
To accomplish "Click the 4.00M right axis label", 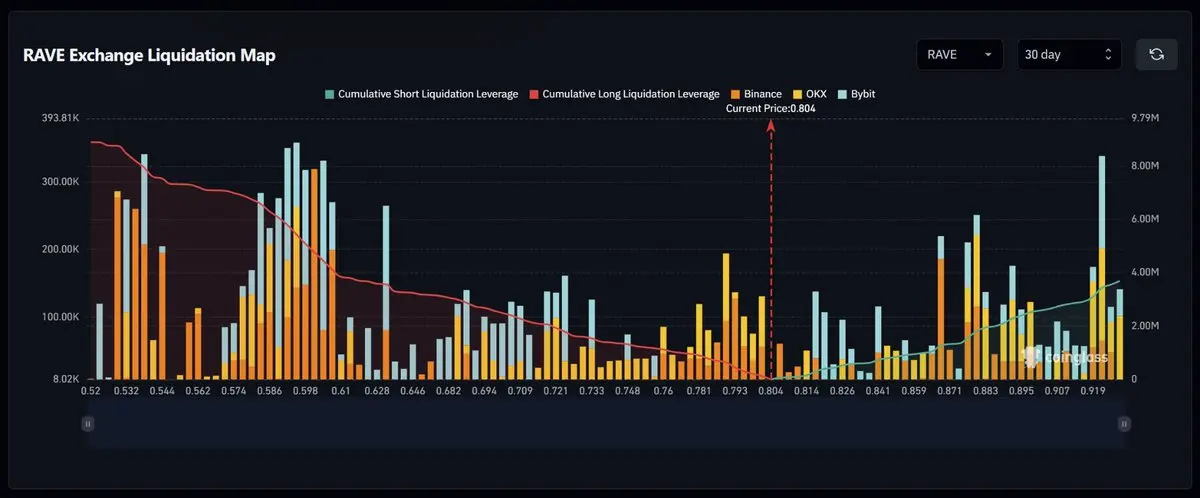I will (1143, 272).
